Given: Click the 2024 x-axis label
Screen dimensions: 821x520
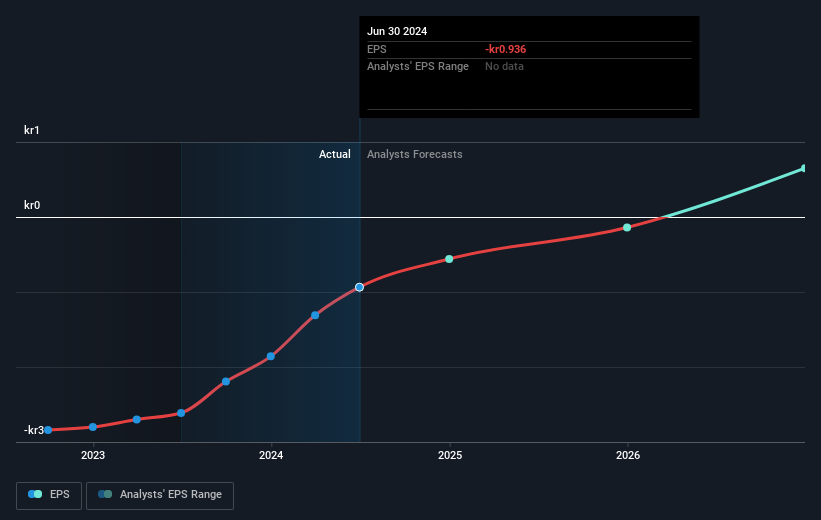Looking at the screenshot, I should [x=271, y=455].
